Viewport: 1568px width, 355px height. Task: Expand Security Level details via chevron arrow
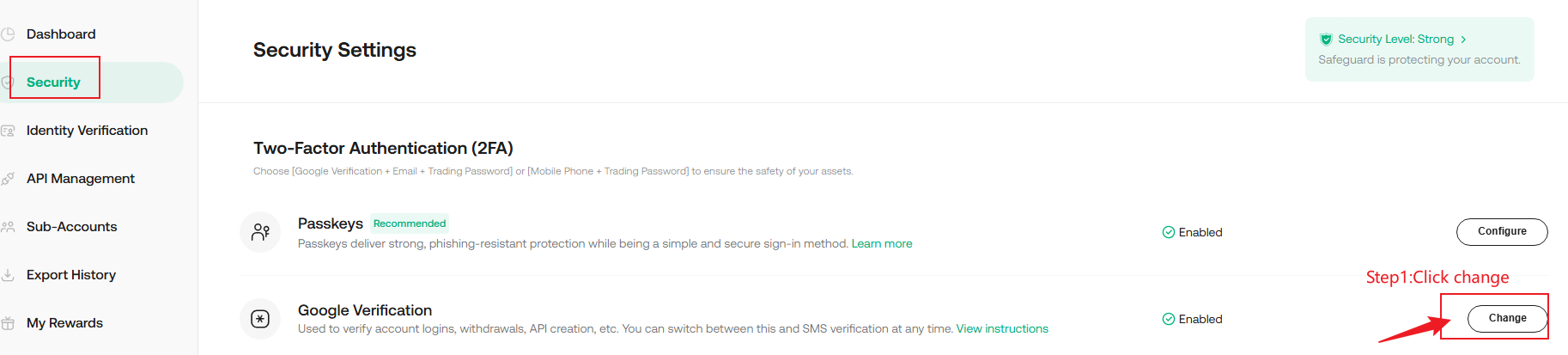click(1463, 40)
